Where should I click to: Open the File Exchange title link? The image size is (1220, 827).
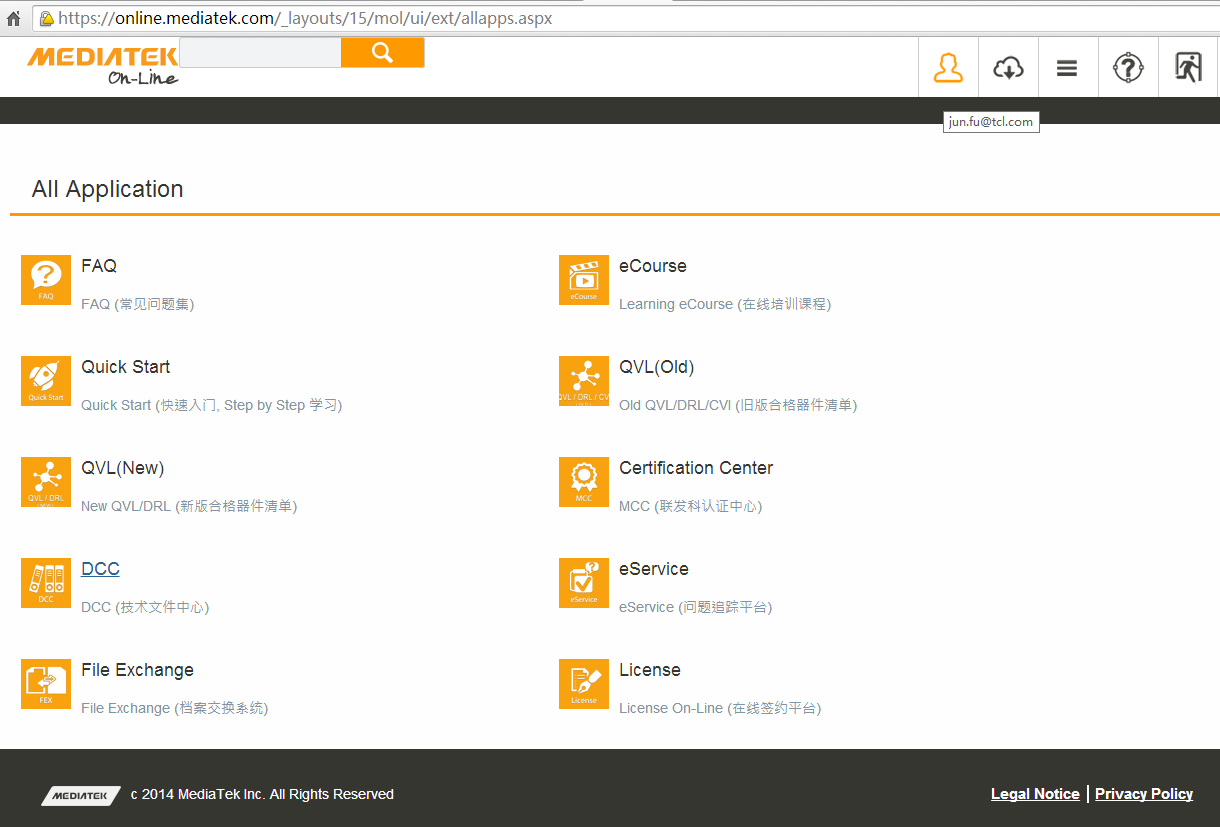click(x=137, y=670)
